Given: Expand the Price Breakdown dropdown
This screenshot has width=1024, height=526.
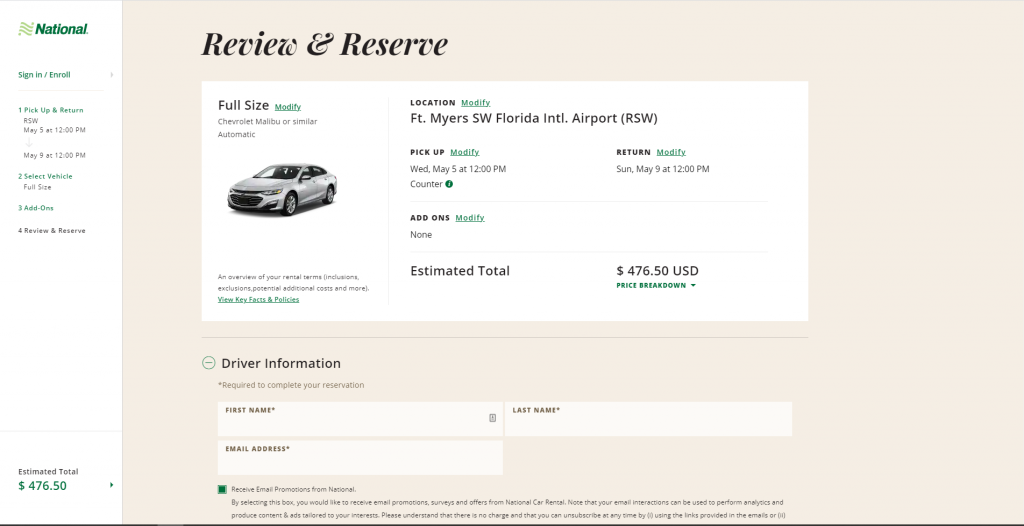Looking at the screenshot, I should (x=656, y=286).
